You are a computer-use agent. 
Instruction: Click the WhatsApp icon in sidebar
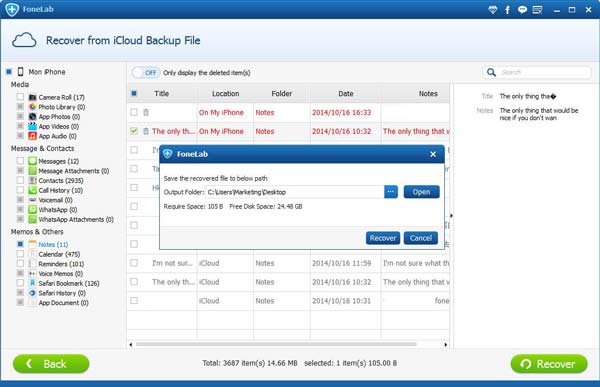coord(33,209)
